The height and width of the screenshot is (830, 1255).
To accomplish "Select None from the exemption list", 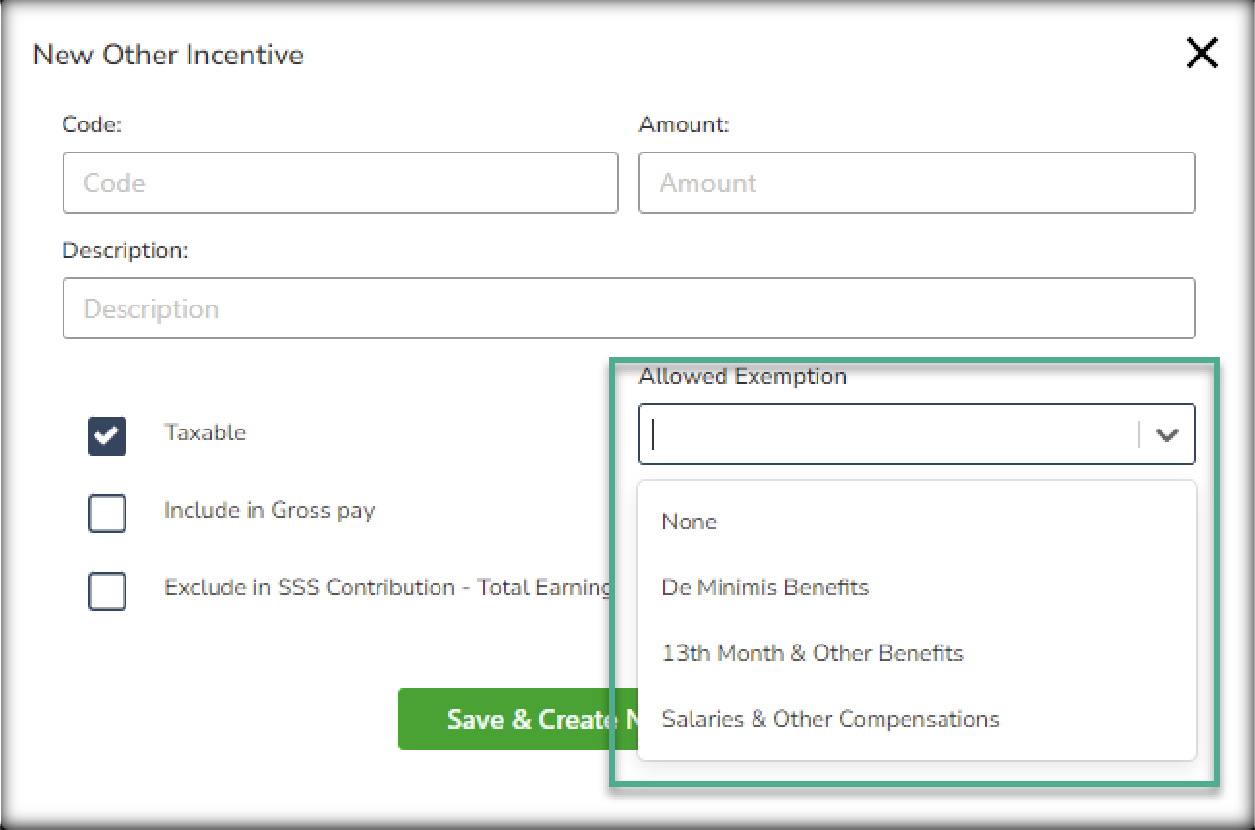I will [x=689, y=522].
